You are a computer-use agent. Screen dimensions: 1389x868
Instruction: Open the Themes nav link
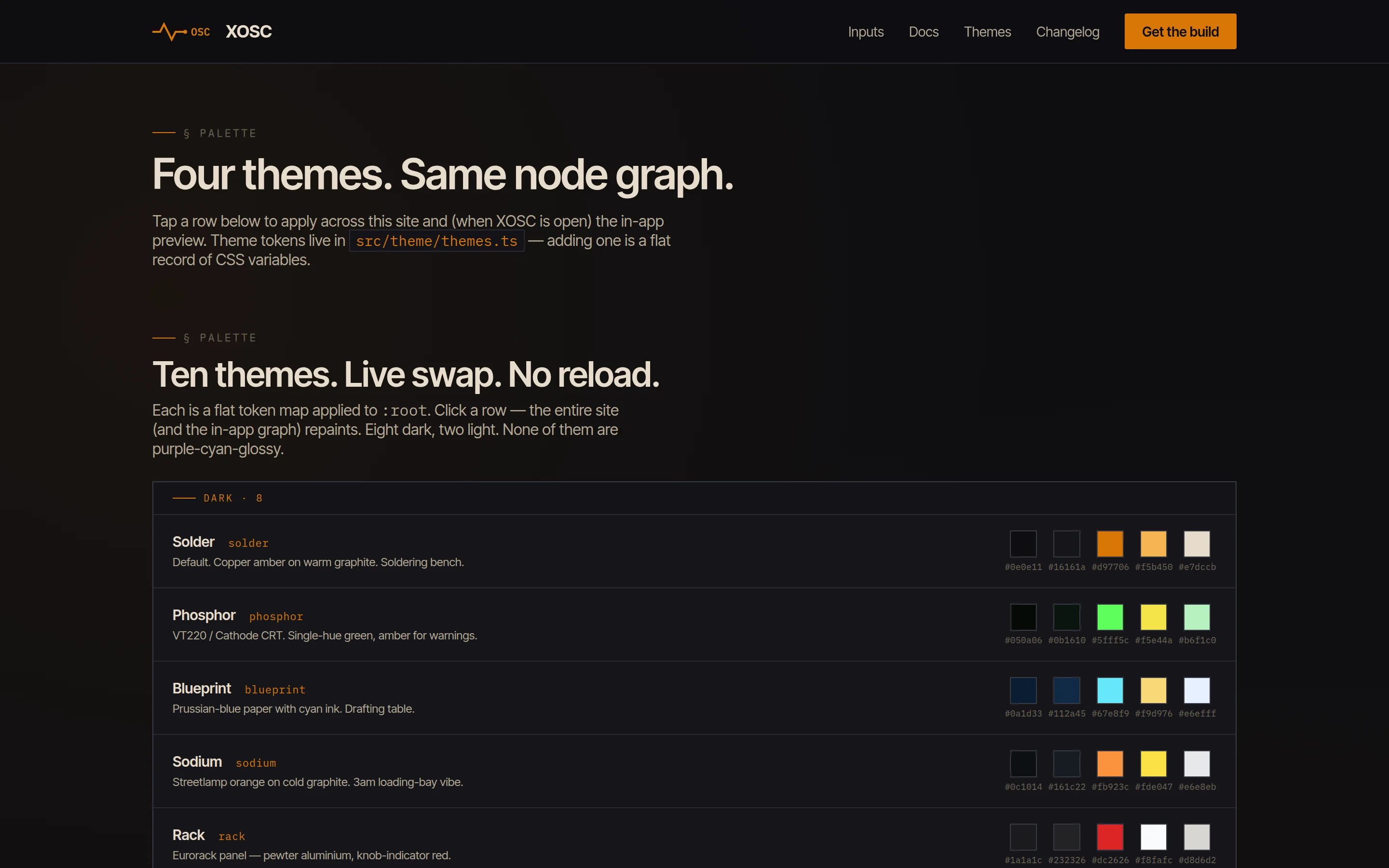tap(987, 31)
